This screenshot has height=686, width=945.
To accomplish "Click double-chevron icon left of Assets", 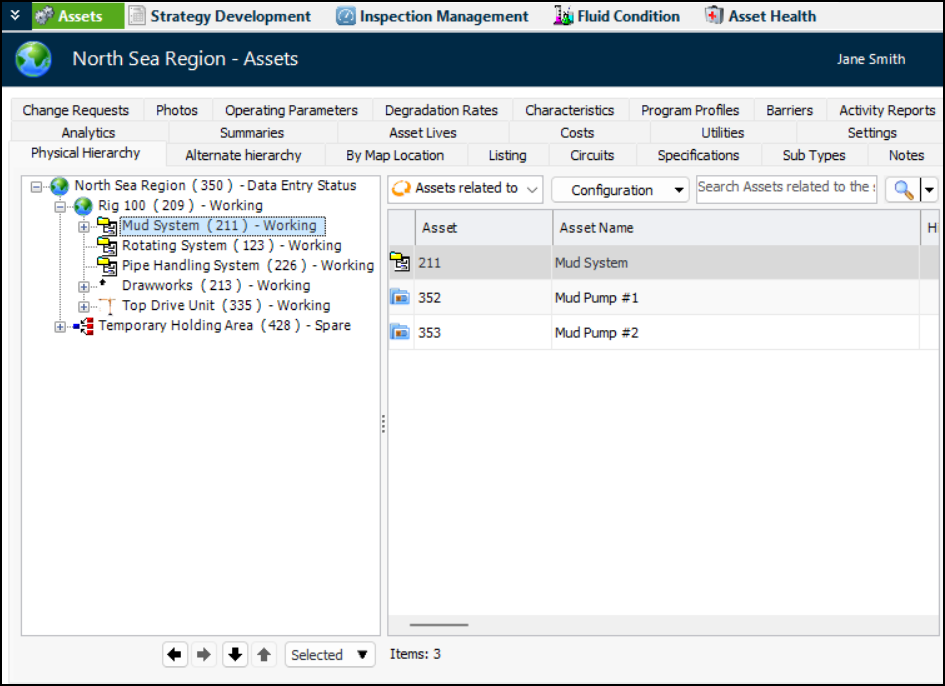I will coord(14,16).
